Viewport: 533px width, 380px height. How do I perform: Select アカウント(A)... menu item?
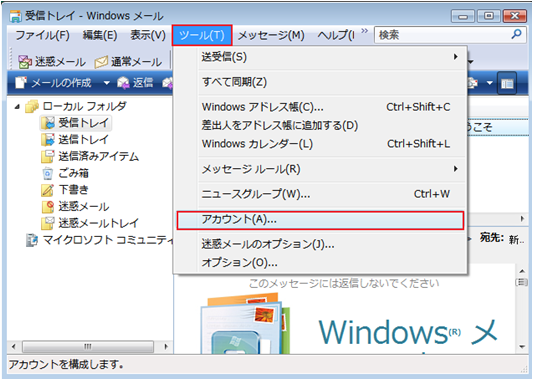(x=320, y=220)
